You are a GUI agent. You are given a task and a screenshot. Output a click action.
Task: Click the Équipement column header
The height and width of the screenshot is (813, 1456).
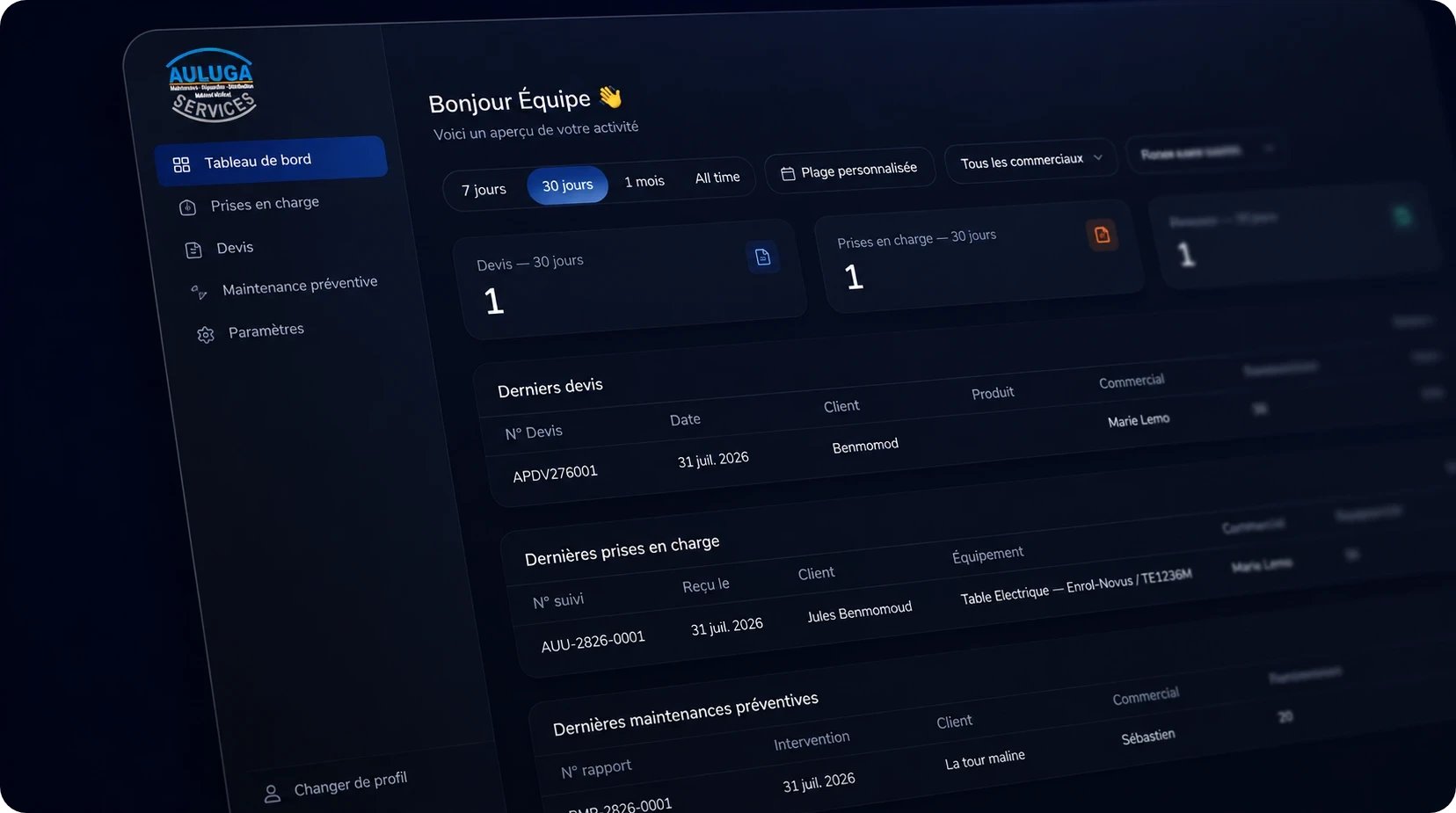[987, 555]
